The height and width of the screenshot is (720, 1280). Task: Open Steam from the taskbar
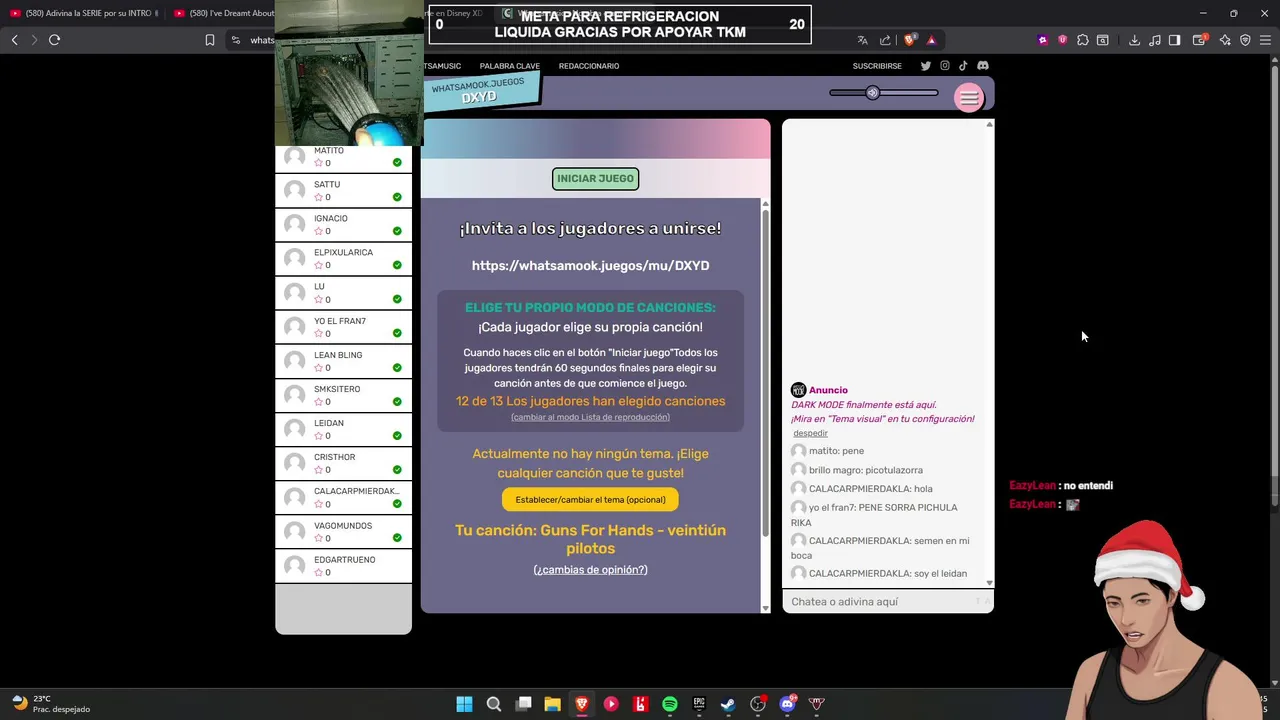[x=728, y=704]
